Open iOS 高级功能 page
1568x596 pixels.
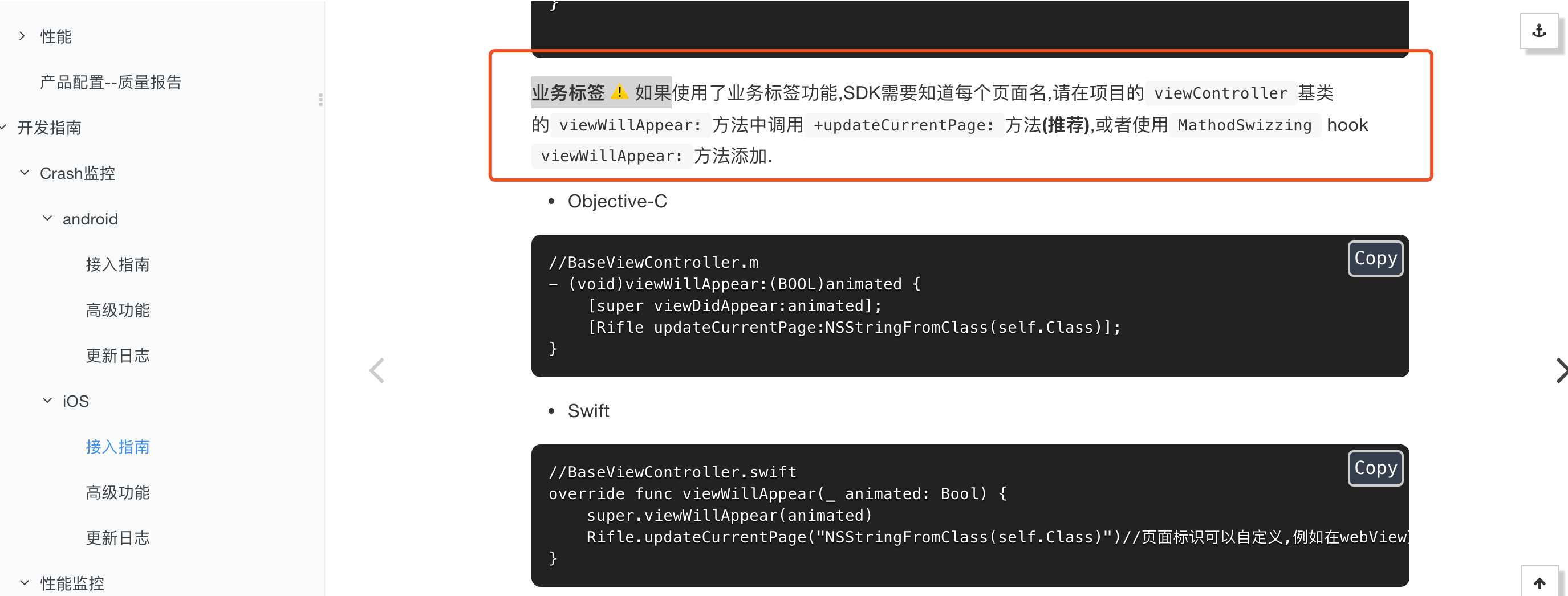click(117, 493)
